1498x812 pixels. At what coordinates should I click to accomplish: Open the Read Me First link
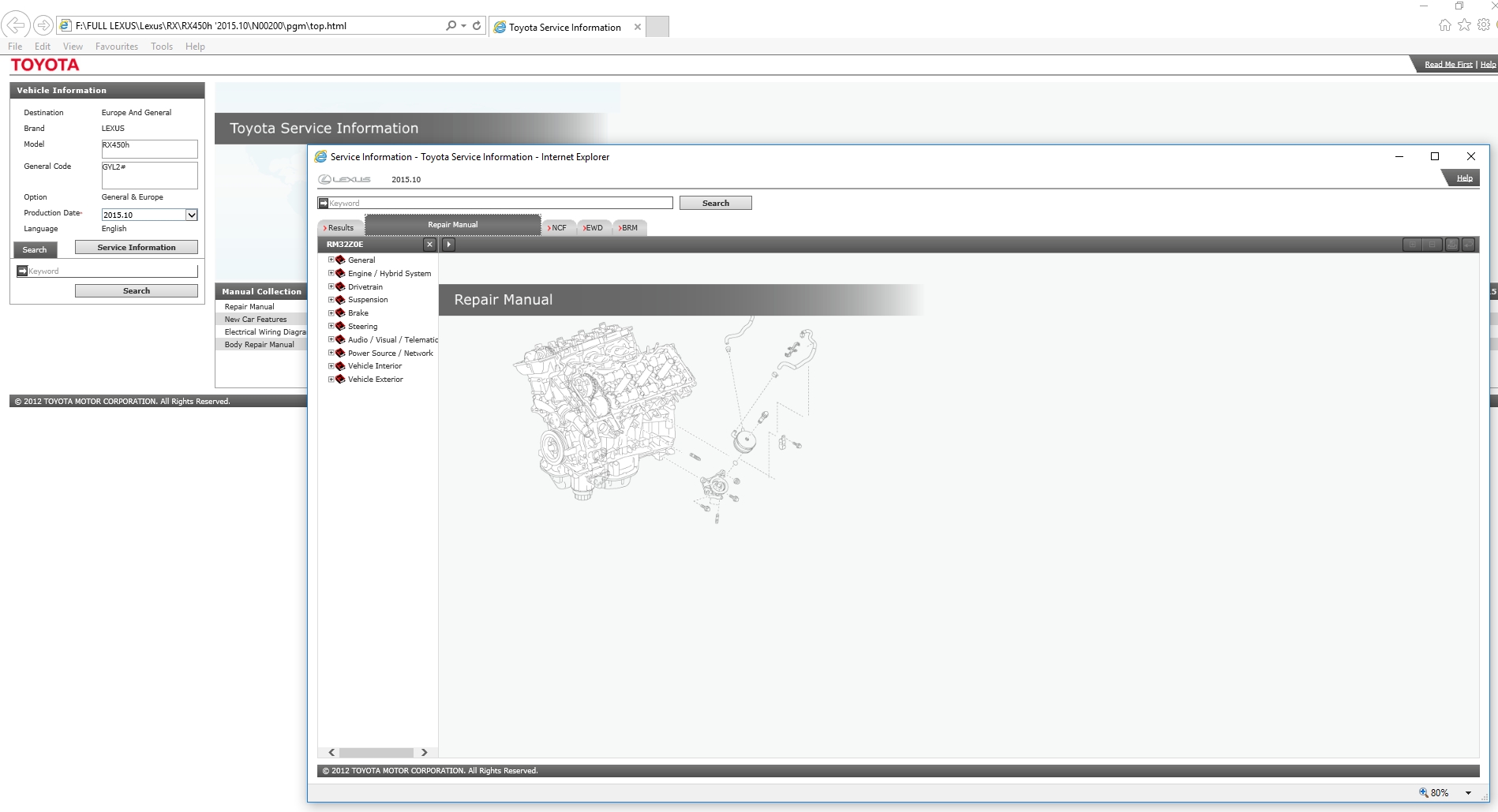[x=1448, y=65]
